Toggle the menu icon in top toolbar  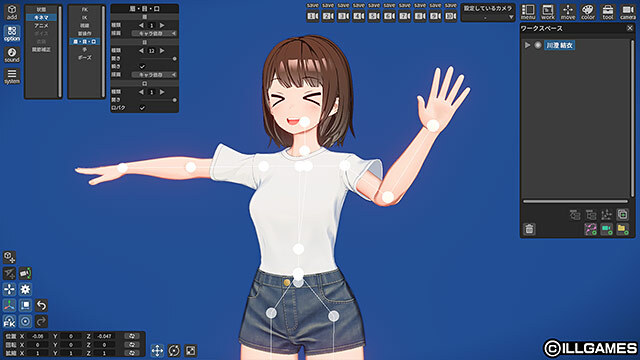coord(528,12)
